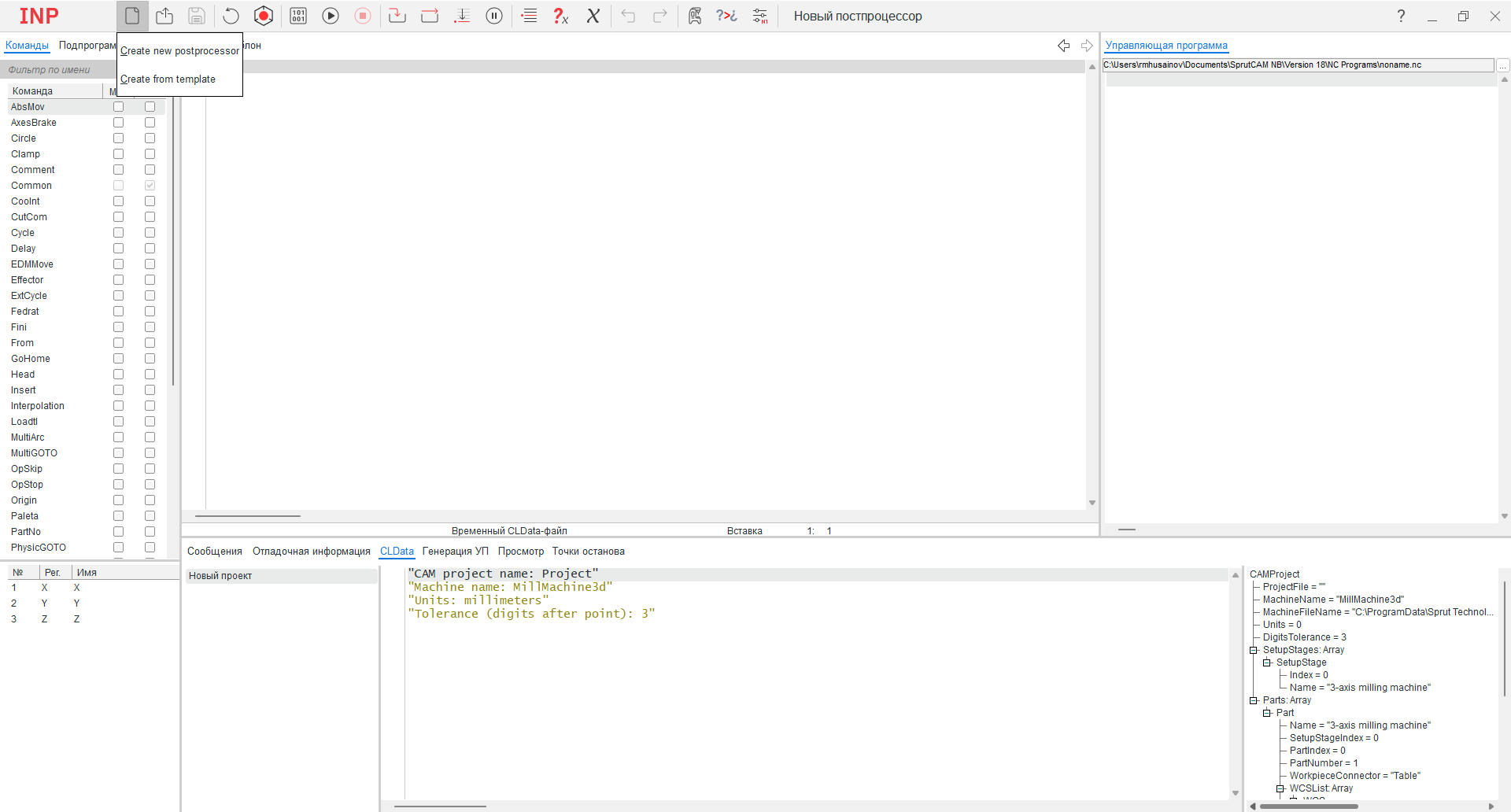
Task: Collapse the Part tree node
Action: [x=1267, y=713]
